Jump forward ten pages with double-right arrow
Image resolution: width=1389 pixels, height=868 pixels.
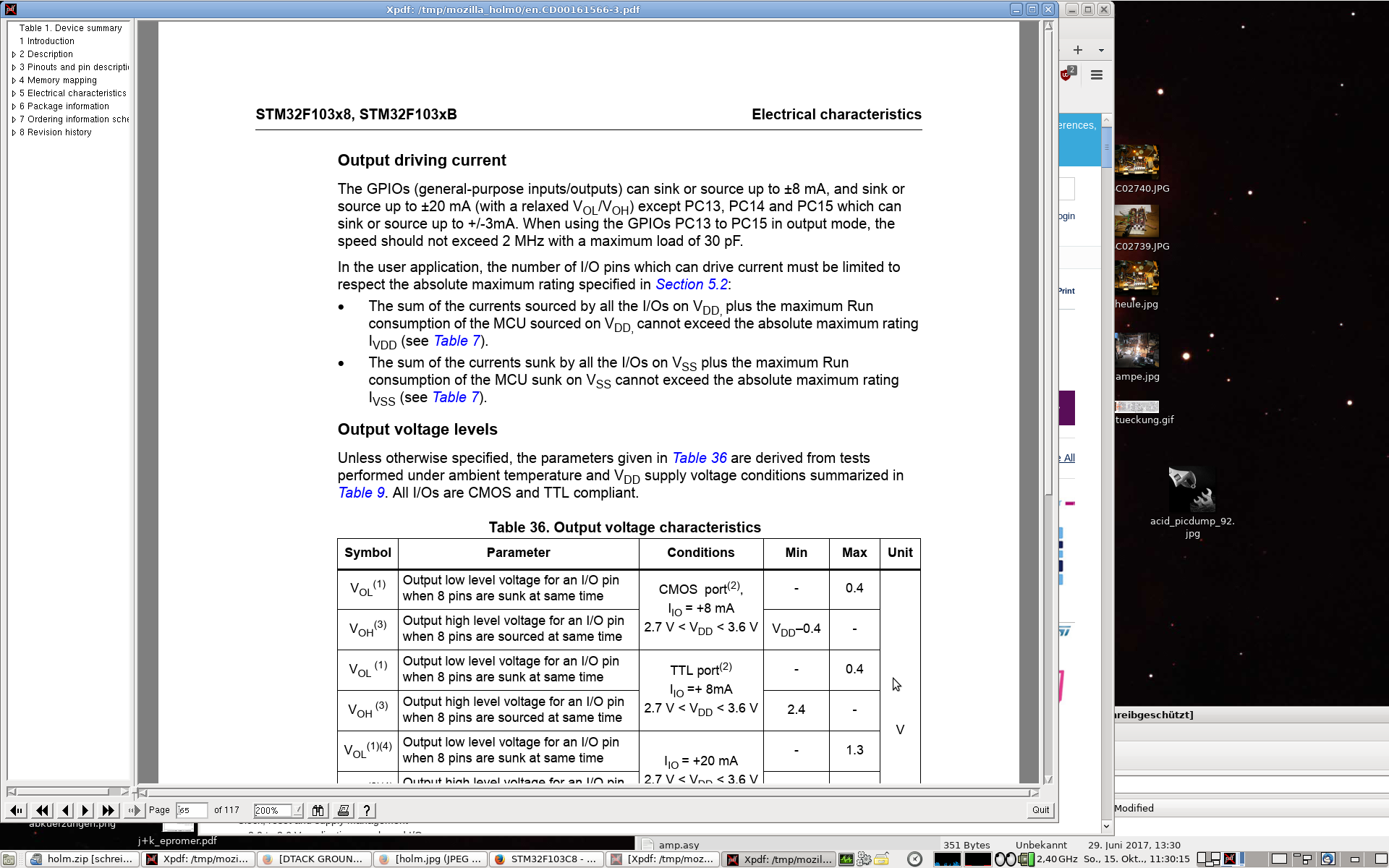(109, 810)
